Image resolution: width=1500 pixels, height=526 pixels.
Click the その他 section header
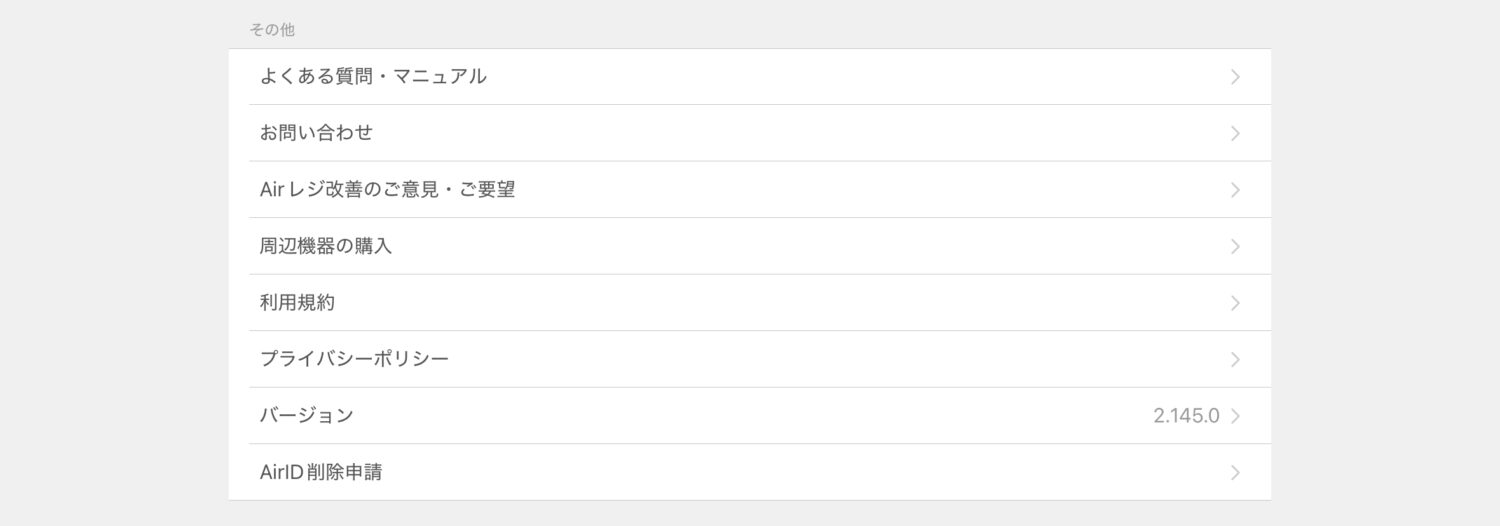(272, 30)
